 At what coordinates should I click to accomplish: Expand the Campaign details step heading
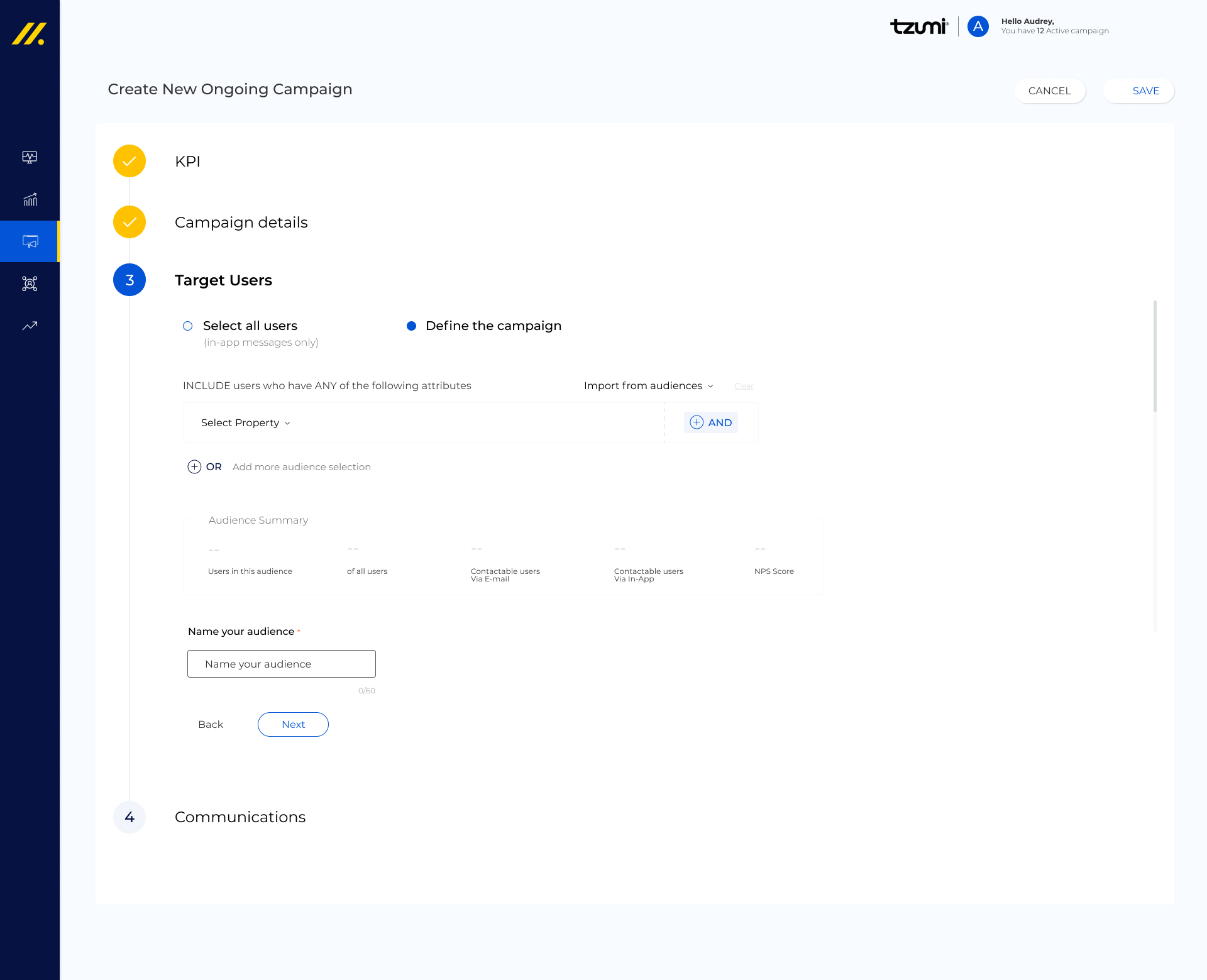click(241, 223)
